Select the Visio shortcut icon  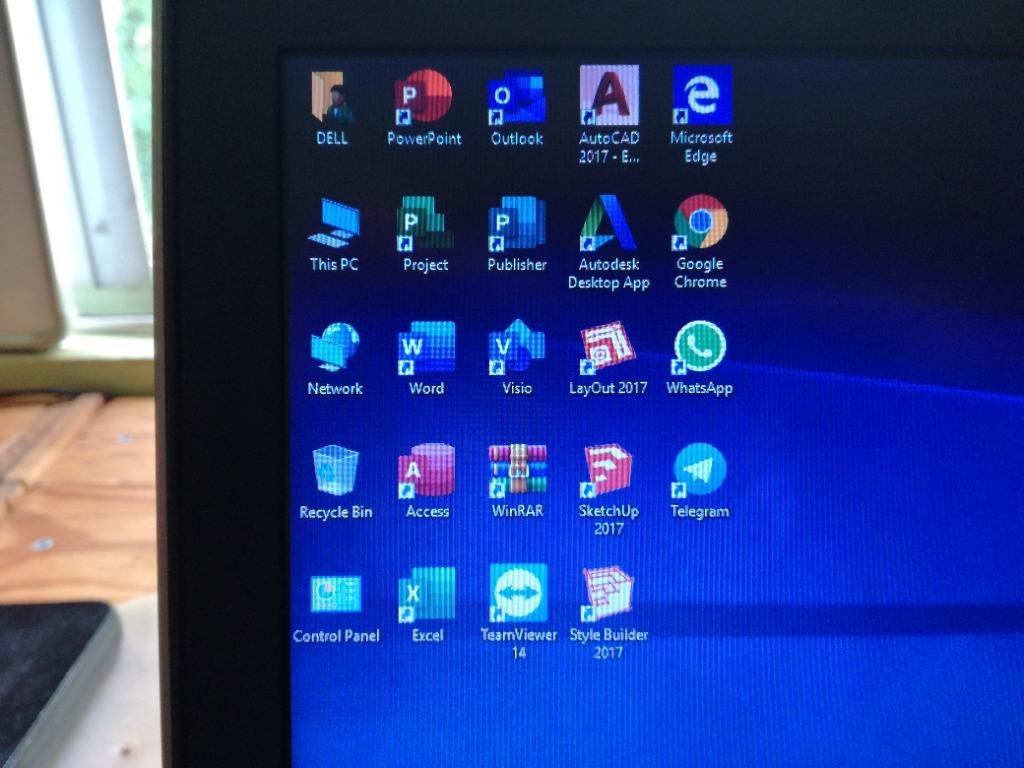click(x=517, y=348)
